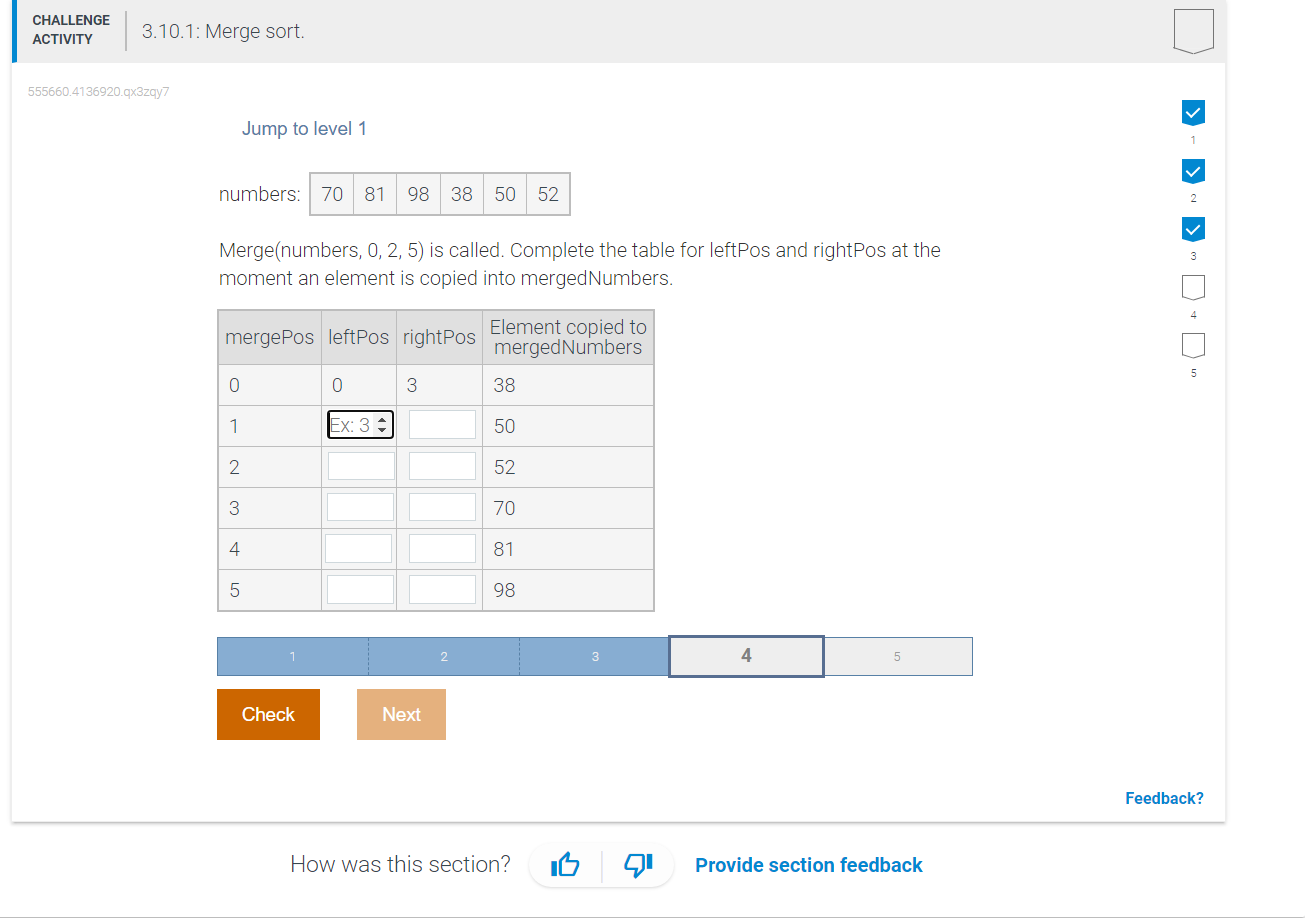Switch to level 1 in progress bar

click(293, 656)
